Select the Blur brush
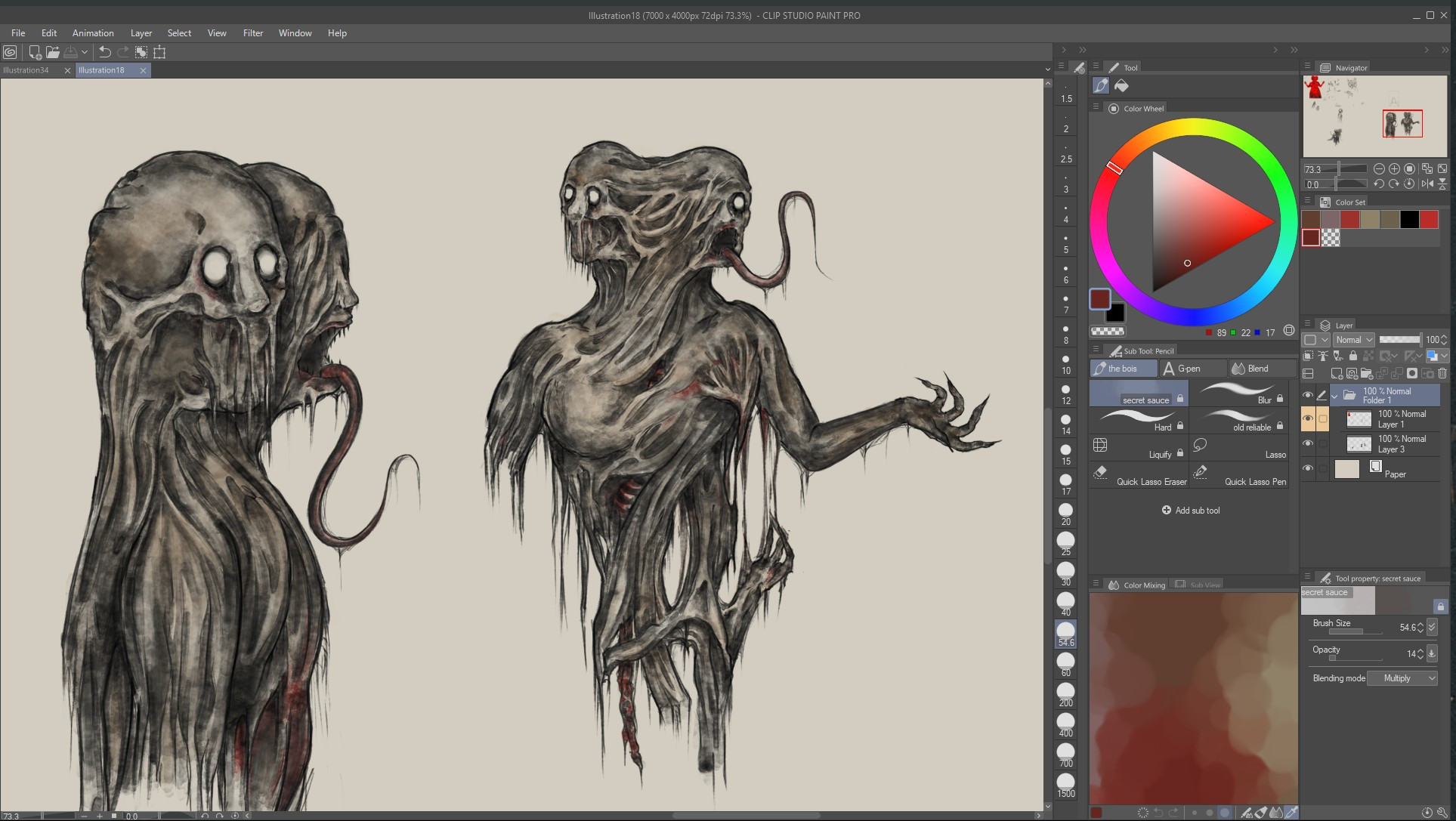This screenshot has width=1456, height=821. (1238, 393)
